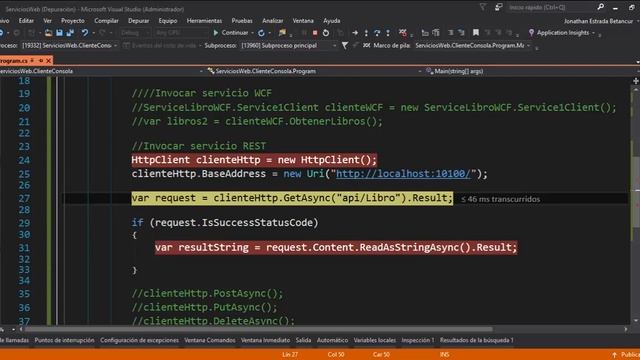This screenshot has height=360, width=640.
Task: Click the quick launch magnifier icon
Action: pyautogui.click(x=600, y=7)
